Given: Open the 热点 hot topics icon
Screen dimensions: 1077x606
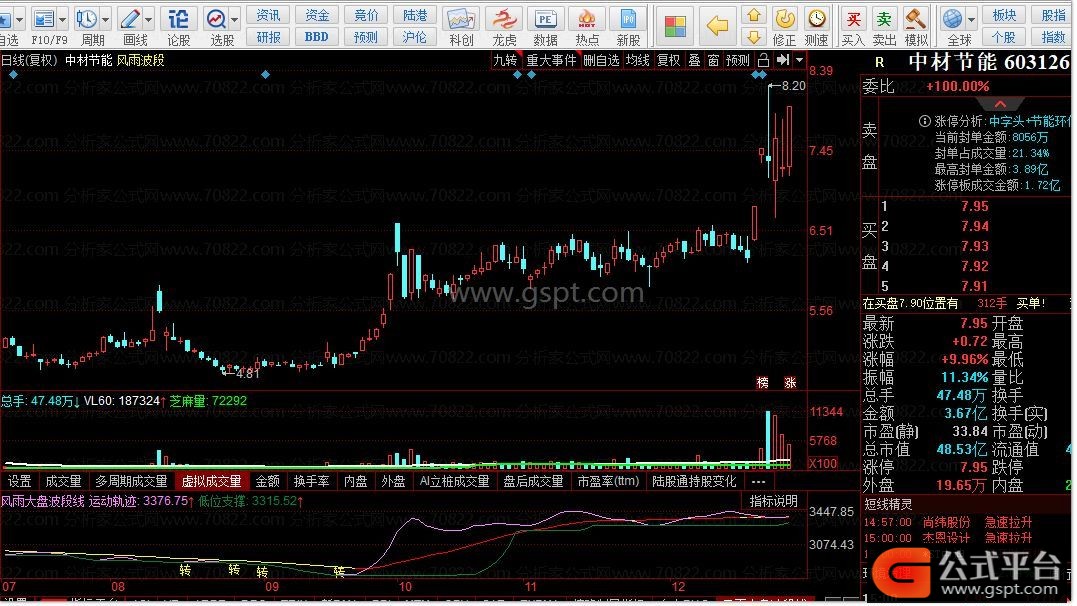Looking at the screenshot, I should click(x=587, y=19).
